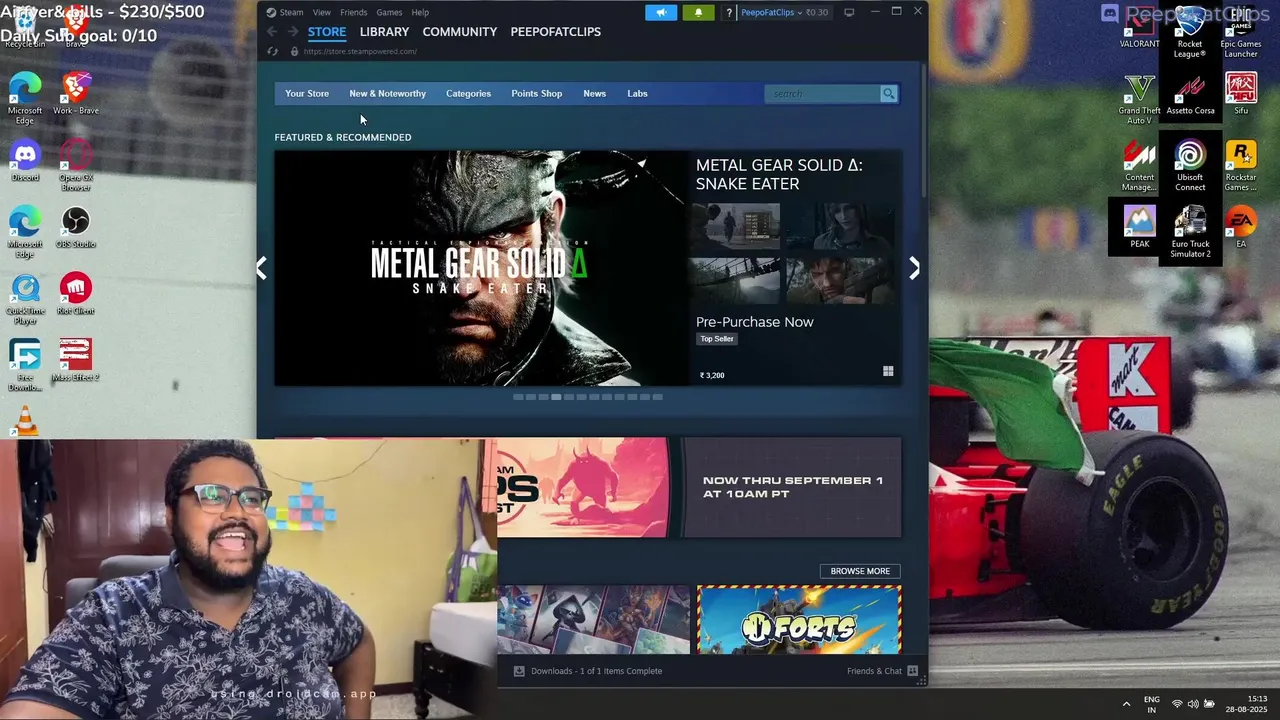Open Steam announcements megaphone button
This screenshot has height=720, width=1280.
[x=660, y=12]
